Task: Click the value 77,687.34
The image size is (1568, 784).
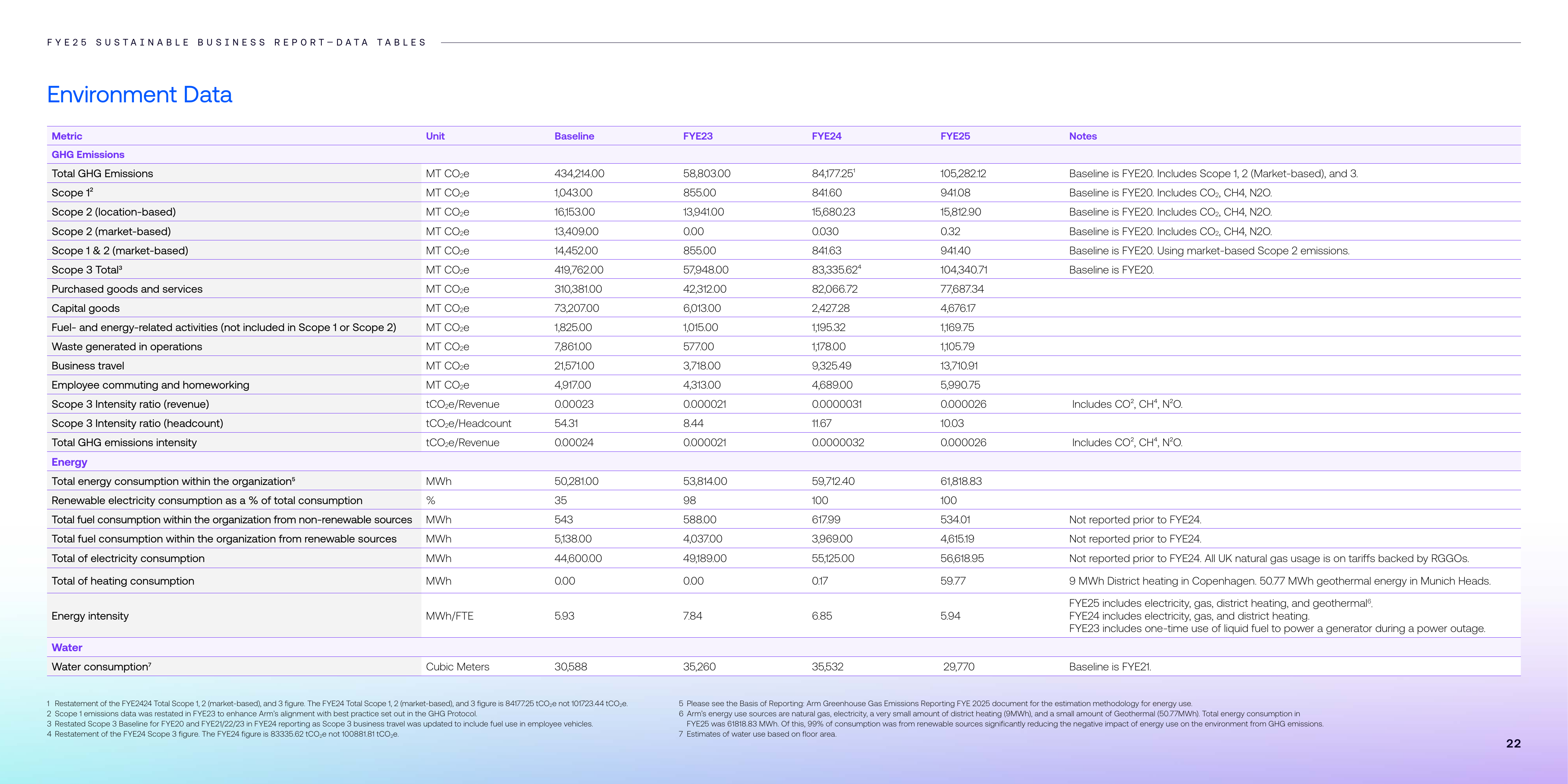Action: tap(962, 289)
